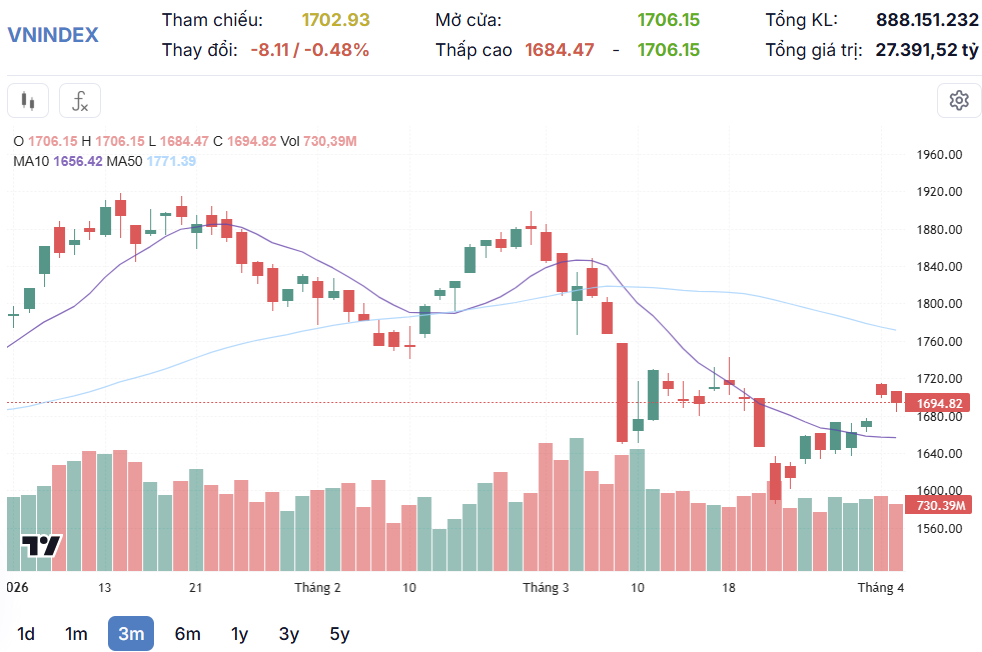
Task: Show the 1y time range
Action: click(240, 634)
